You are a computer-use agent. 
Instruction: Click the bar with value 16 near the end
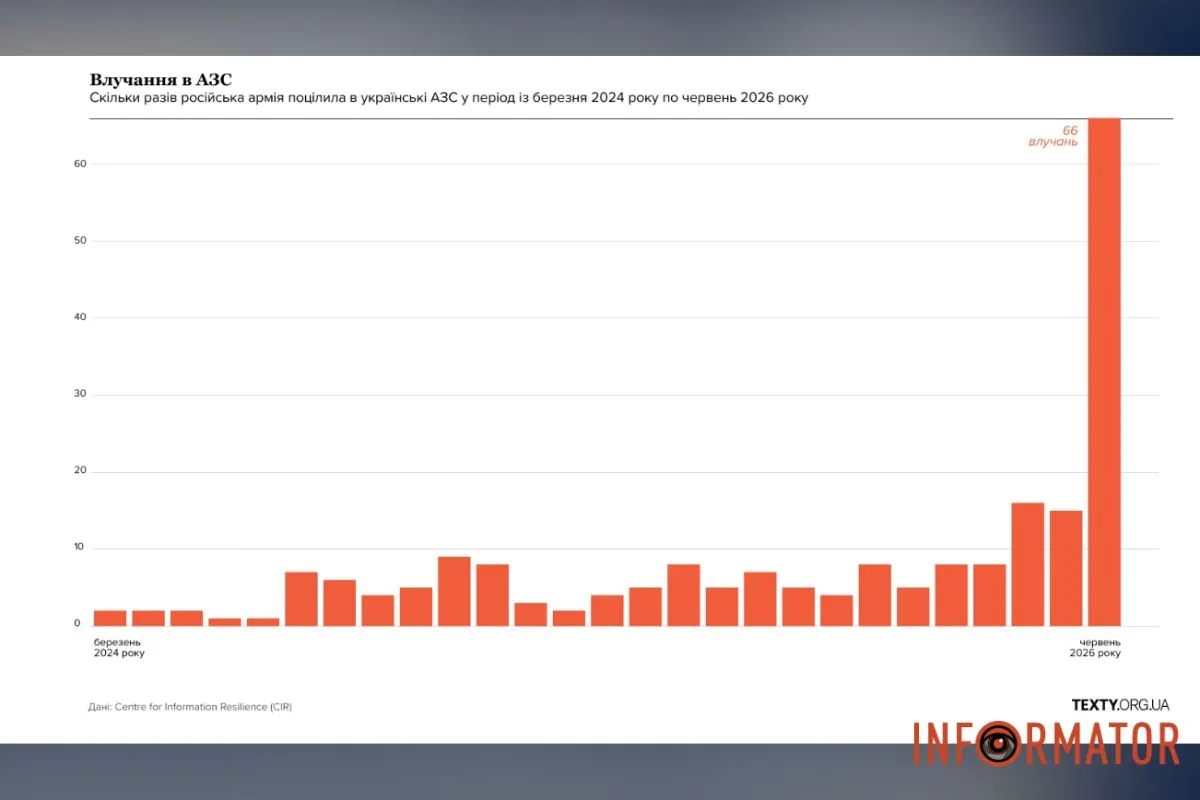coord(1028,564)
